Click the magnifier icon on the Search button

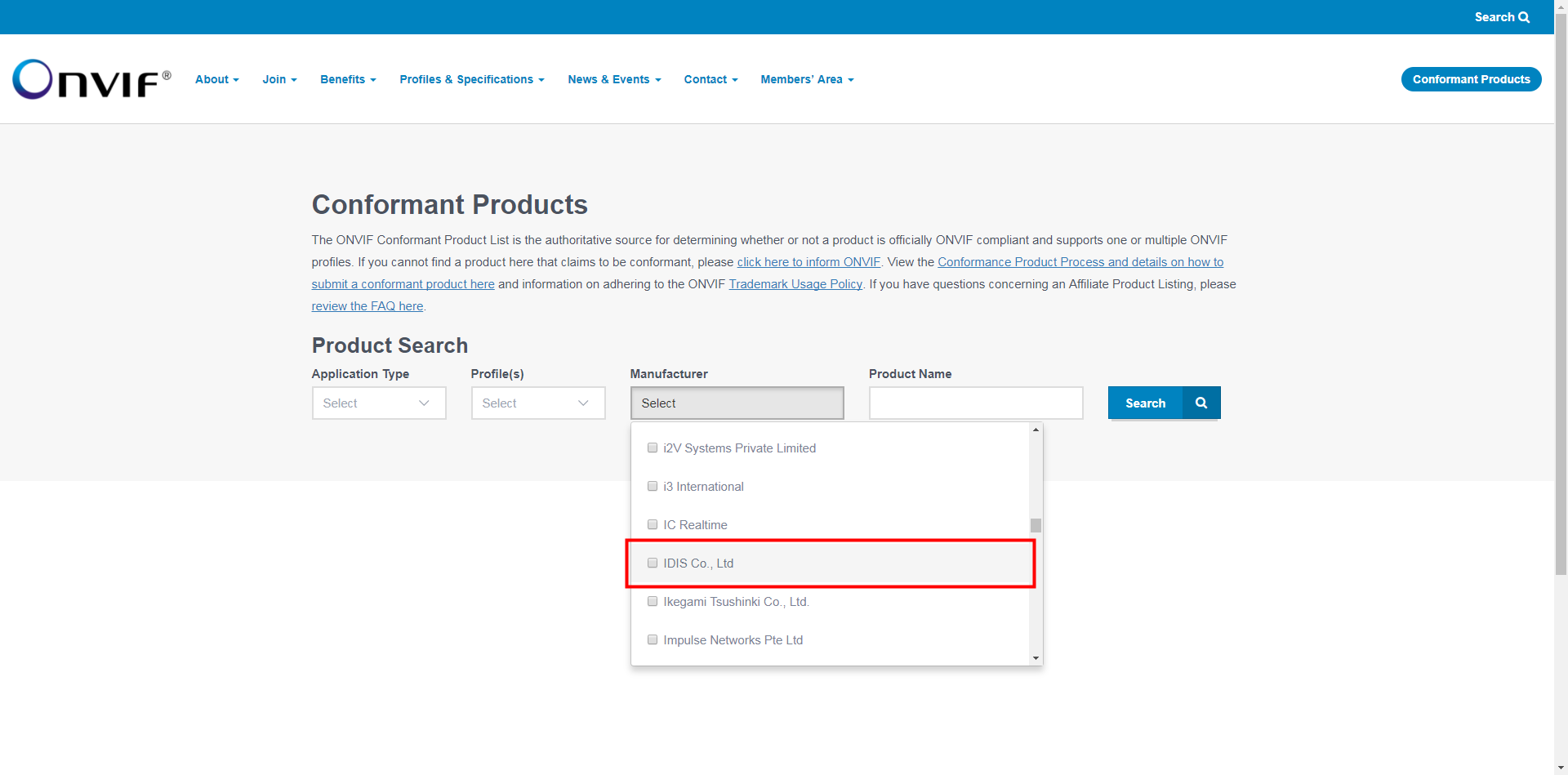[1201, 403]
